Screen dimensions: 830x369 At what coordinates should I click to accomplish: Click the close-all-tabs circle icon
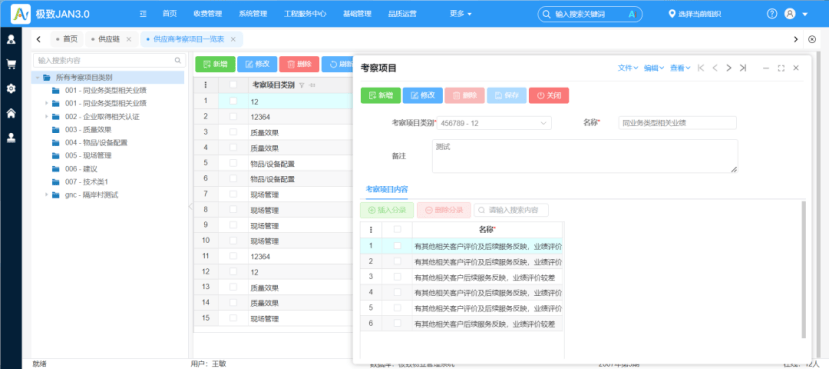coord(812,39)
